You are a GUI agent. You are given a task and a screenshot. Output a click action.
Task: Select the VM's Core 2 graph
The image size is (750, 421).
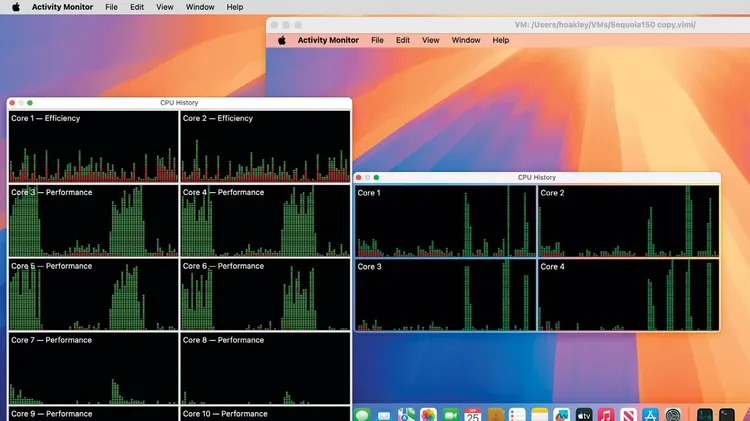click(629, 221)
